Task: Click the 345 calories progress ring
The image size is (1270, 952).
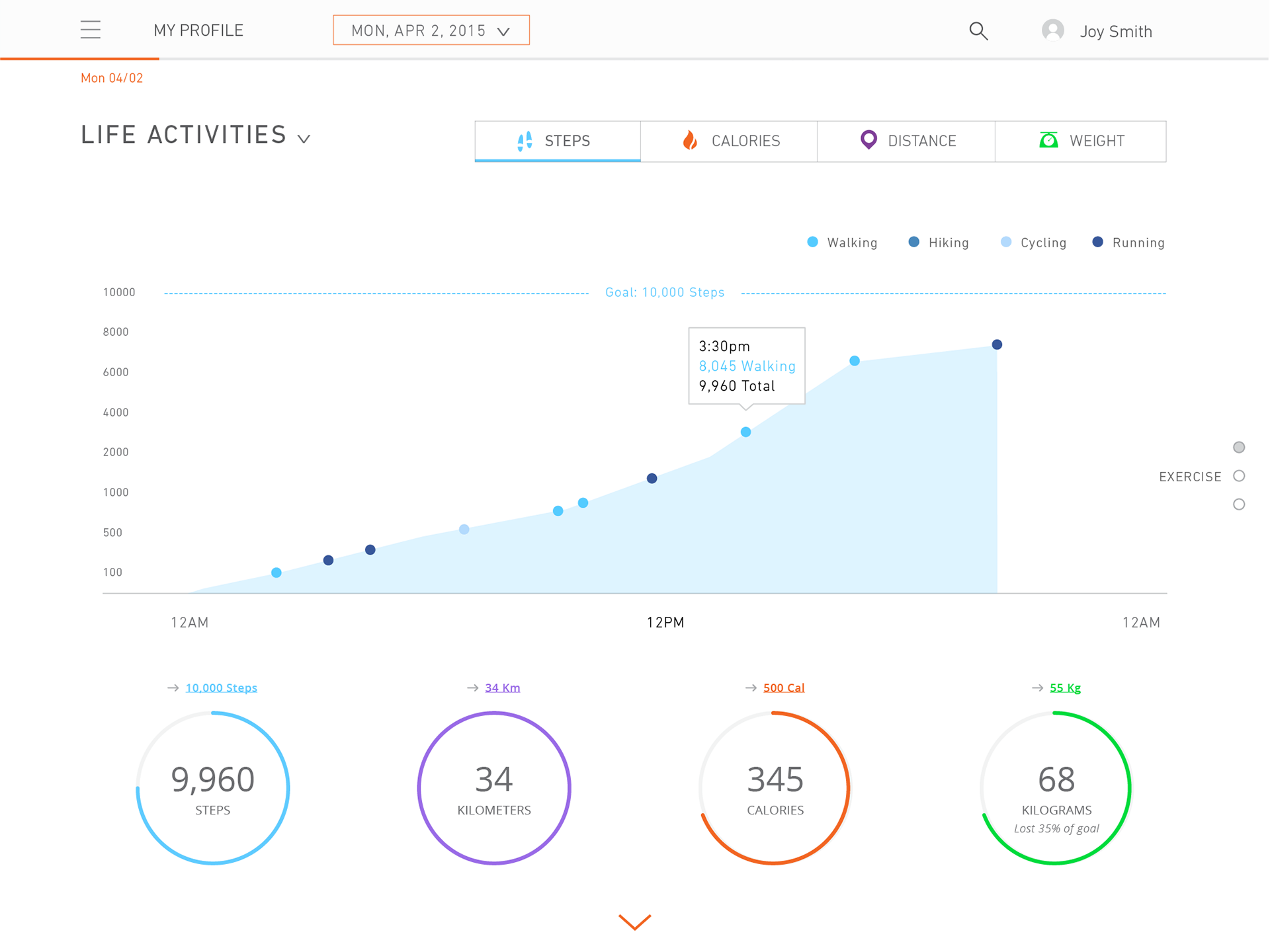Action: (x=775, y=788)
